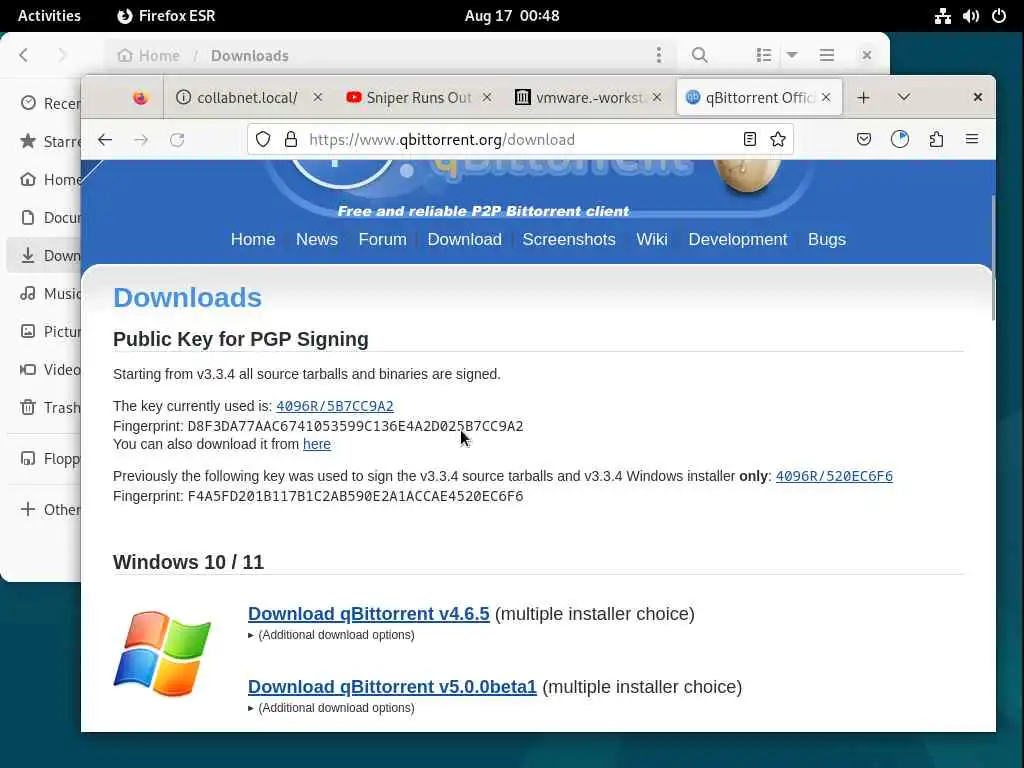Open the Firefox hamburger menu

[972, 139]
